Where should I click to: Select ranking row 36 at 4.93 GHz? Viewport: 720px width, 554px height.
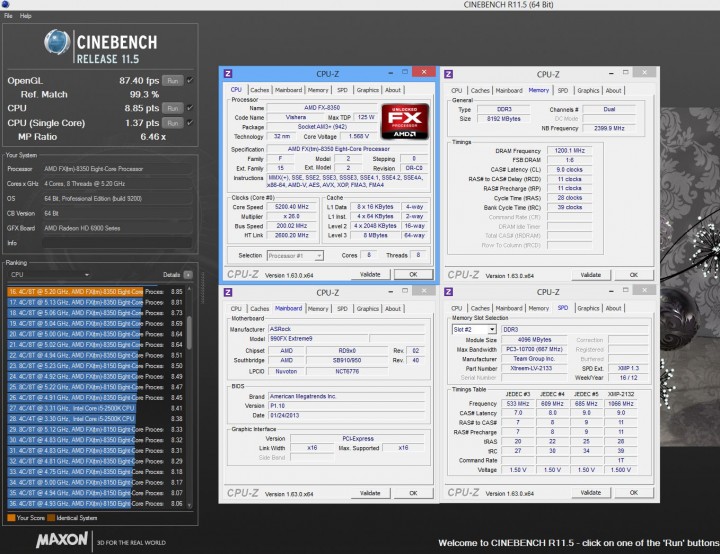point(95,503)
